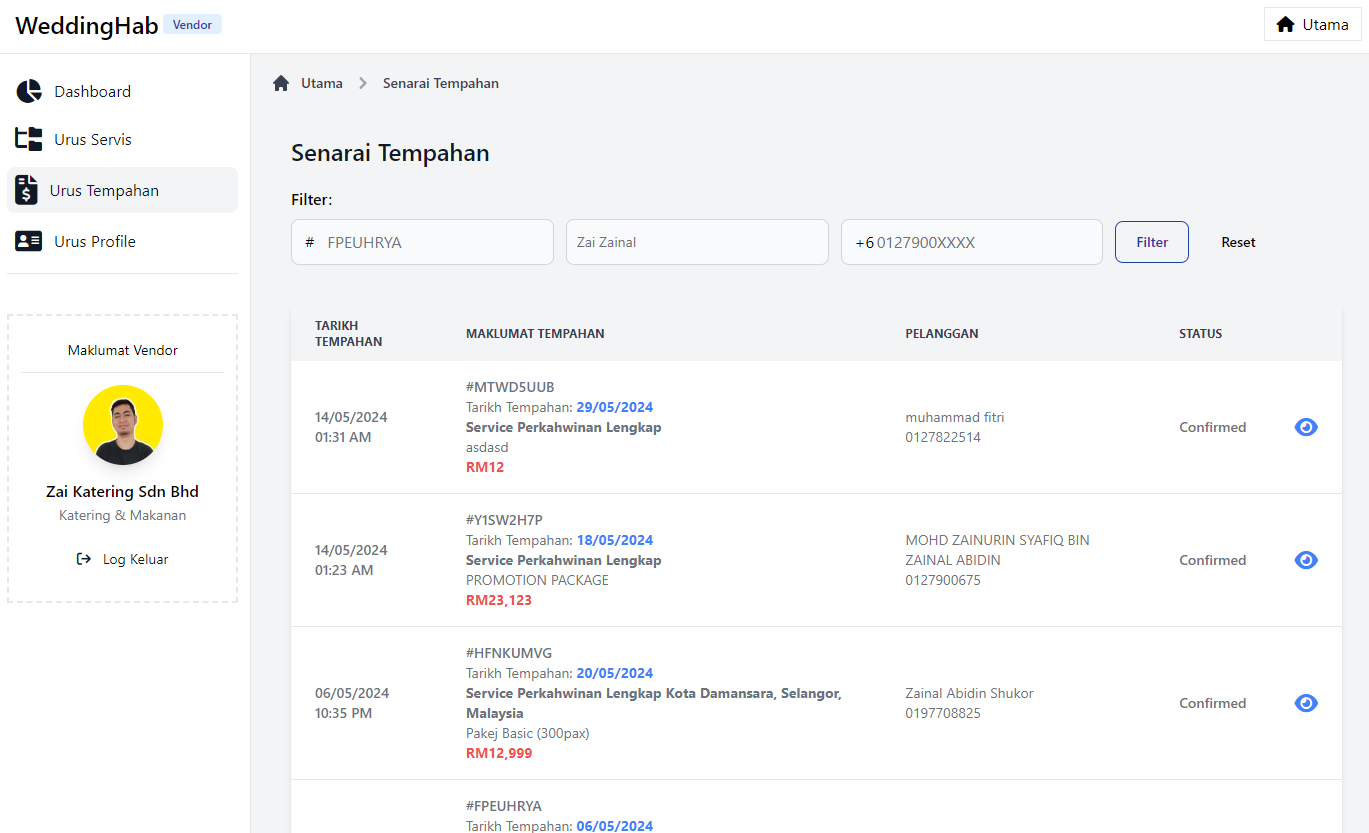View order #HFNKUMVG details via eye icon
The width and height of the screenshot is (1369, 833).
click(1306, 703)
